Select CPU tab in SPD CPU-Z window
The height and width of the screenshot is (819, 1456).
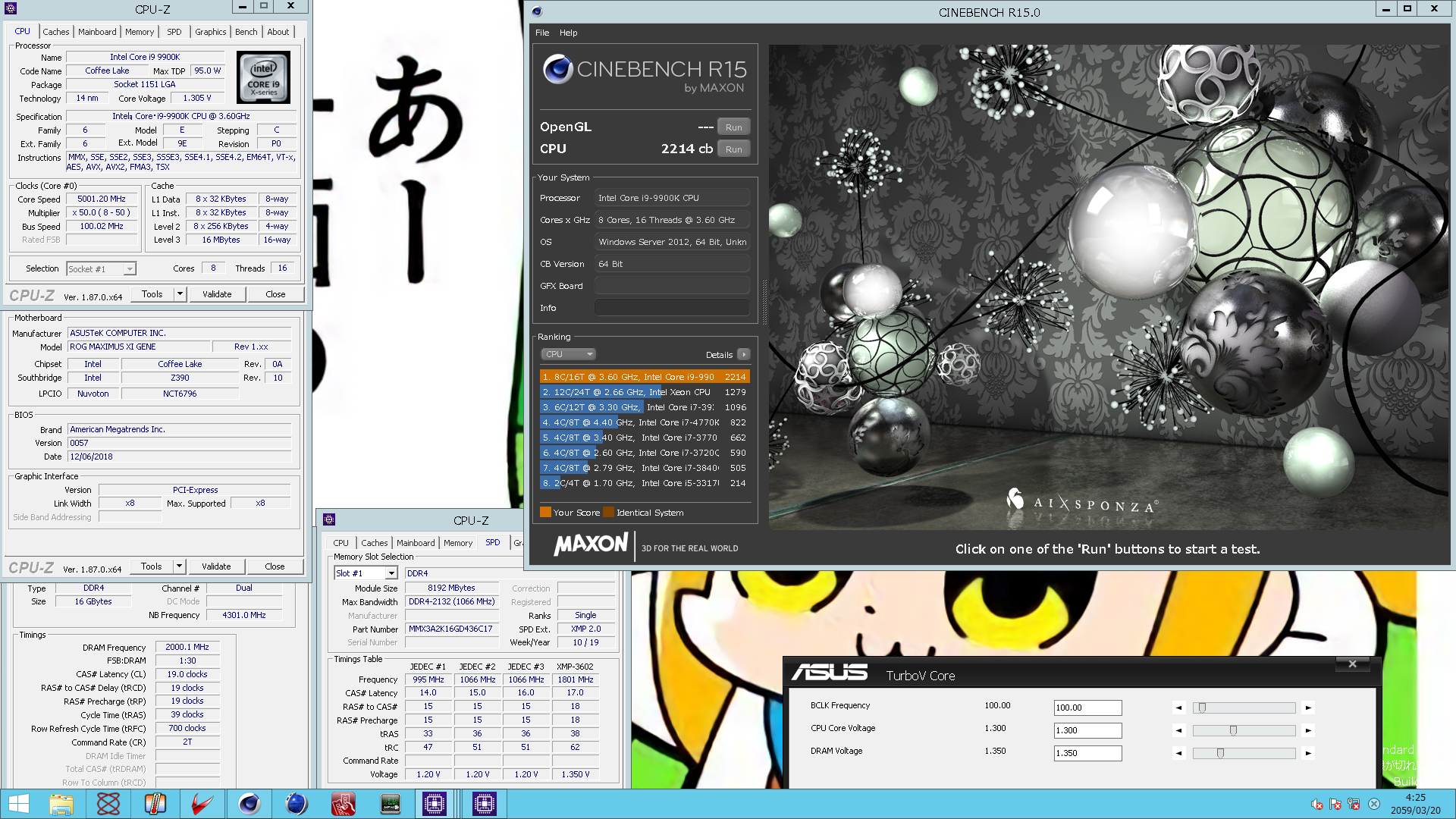[x=341, y=543]
